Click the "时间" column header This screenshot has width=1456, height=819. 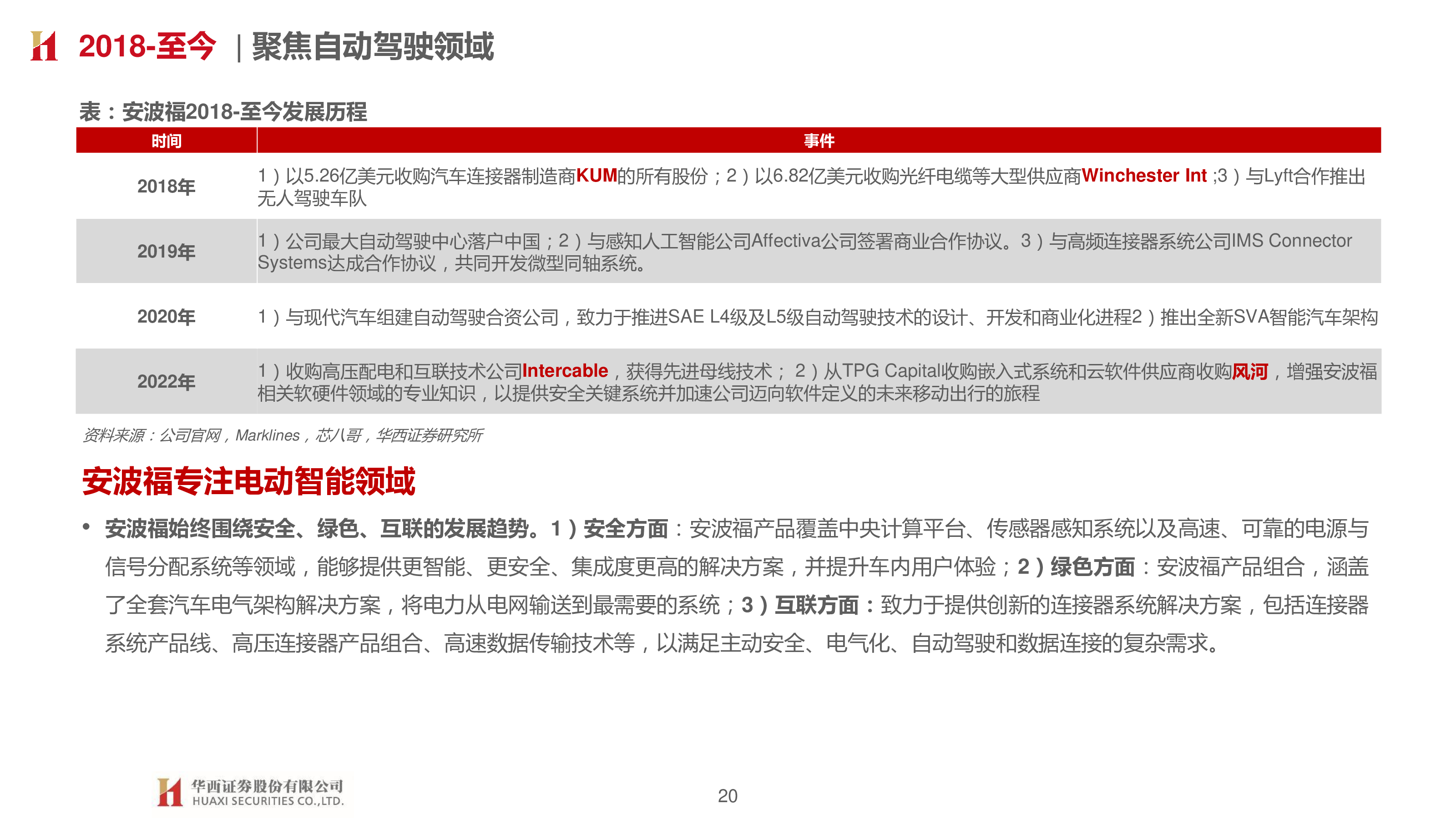tap(166, 140)
